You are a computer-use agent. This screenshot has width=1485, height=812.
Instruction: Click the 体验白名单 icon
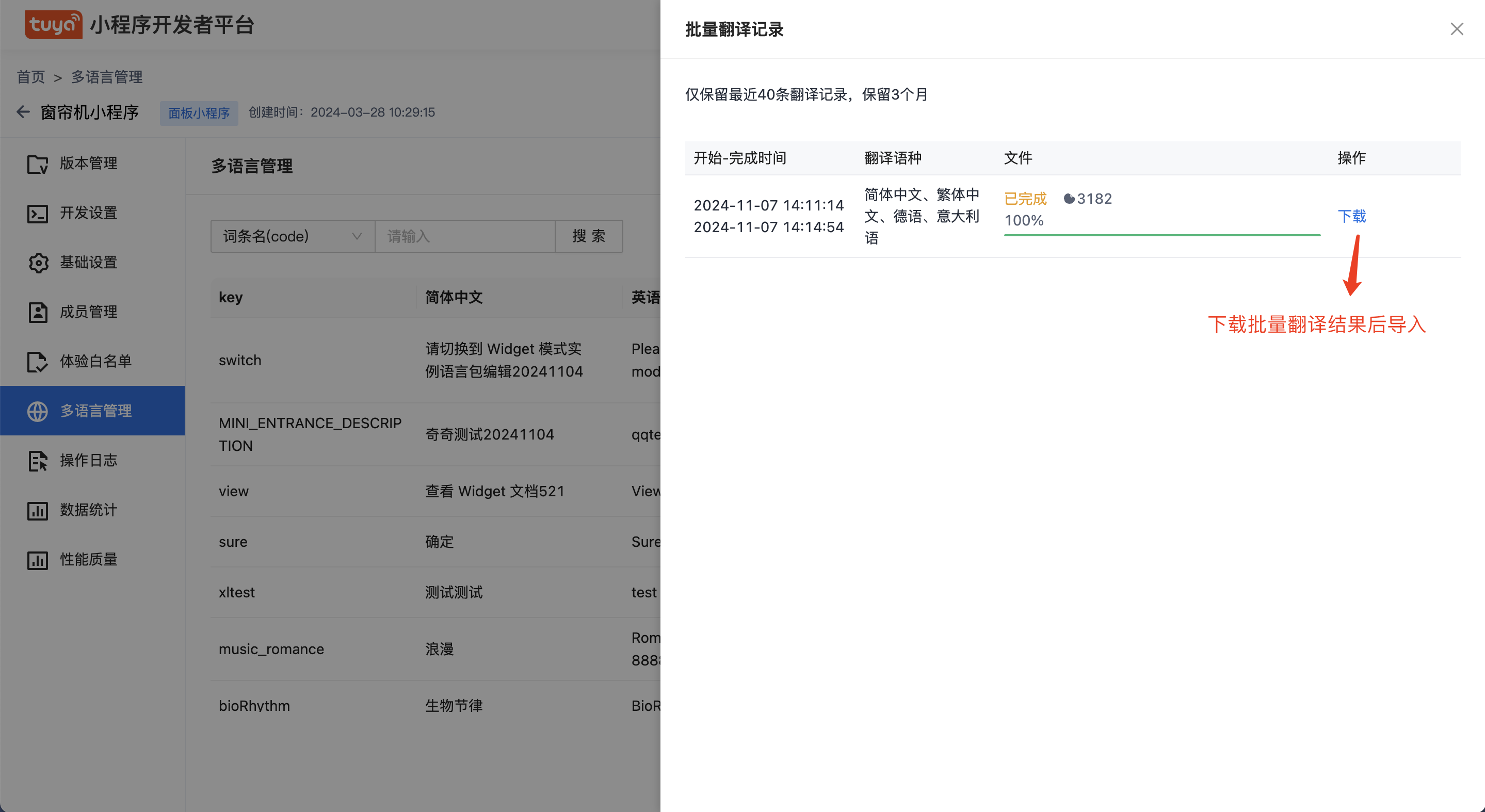tap(38, 362)
